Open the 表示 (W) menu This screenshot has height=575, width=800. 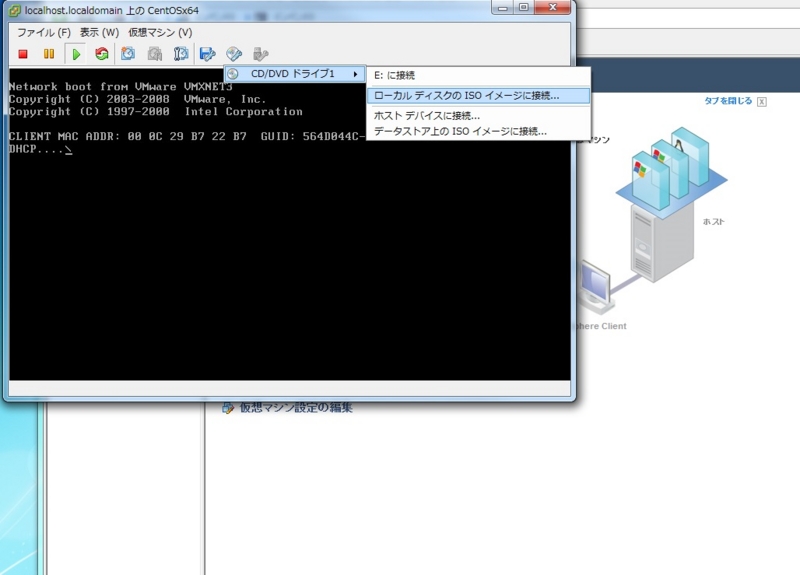pyautogui.click(x=99, y=33)
